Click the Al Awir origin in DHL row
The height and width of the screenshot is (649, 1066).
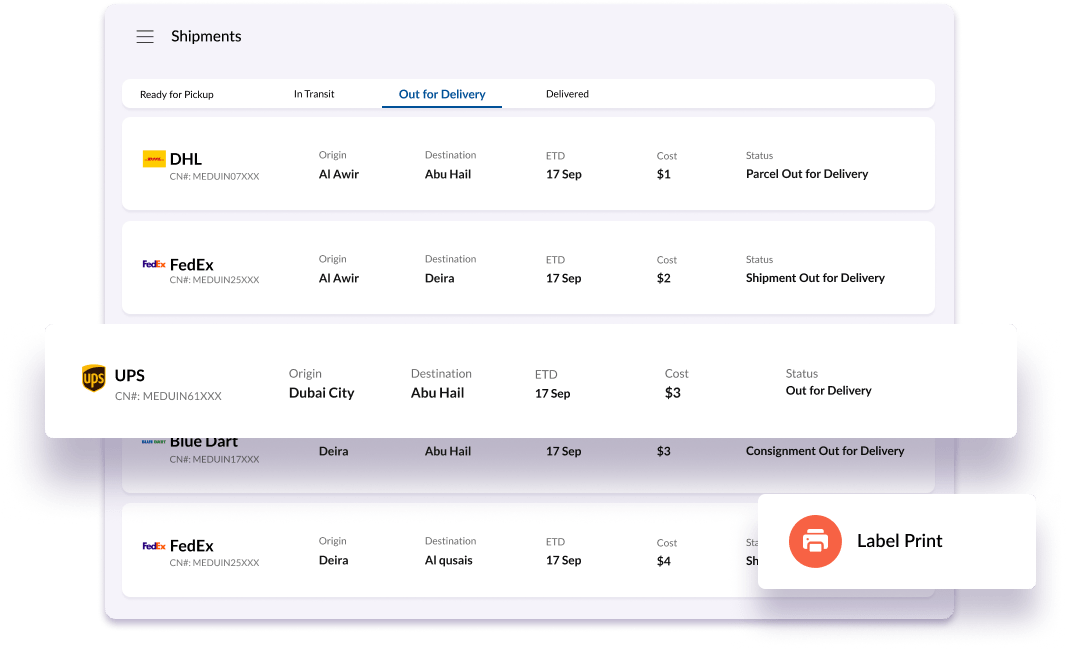(x=339, y=174)
